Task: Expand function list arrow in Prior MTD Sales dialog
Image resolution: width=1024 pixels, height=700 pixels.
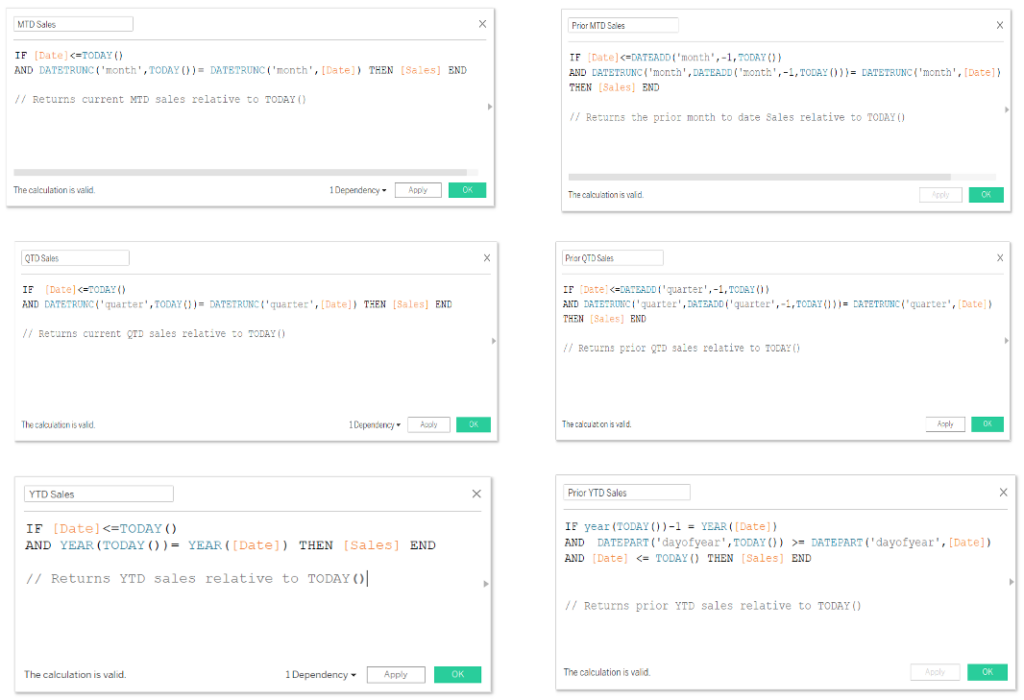Action: (1006, 110)
